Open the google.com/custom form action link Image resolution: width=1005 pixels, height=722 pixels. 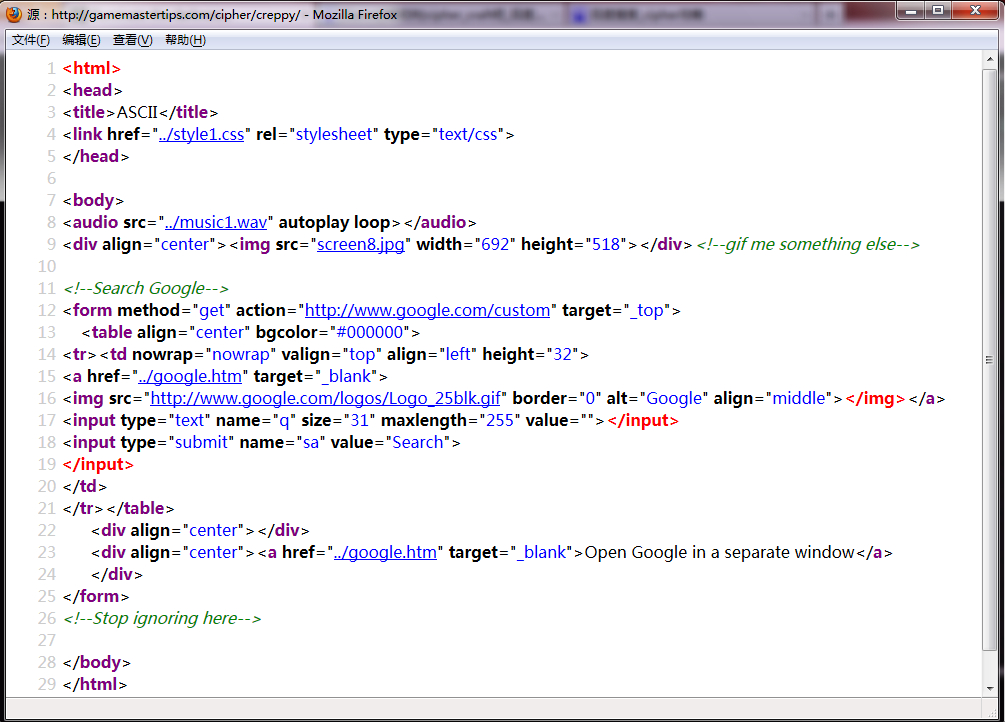click(x=428, y=310)
